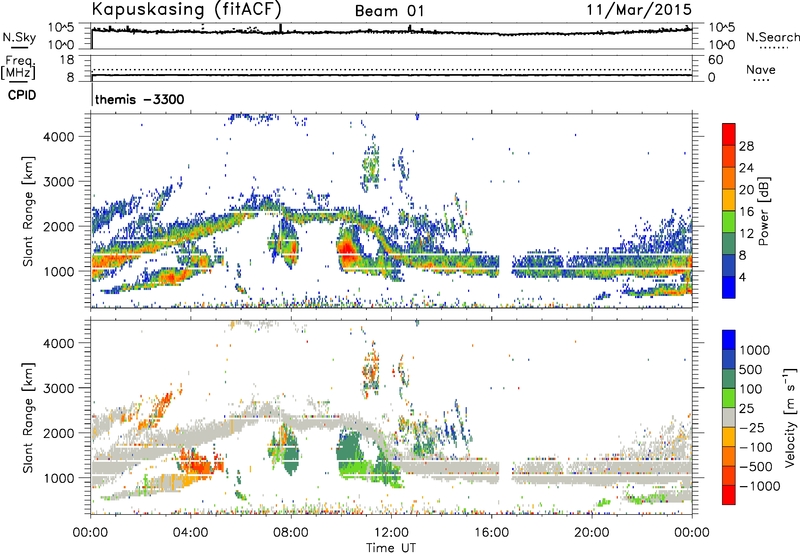The width and height of the screenshot is (800, 554).
Task: Click the -1000 tick on velocity colorbar
Action: click(759, 486)
